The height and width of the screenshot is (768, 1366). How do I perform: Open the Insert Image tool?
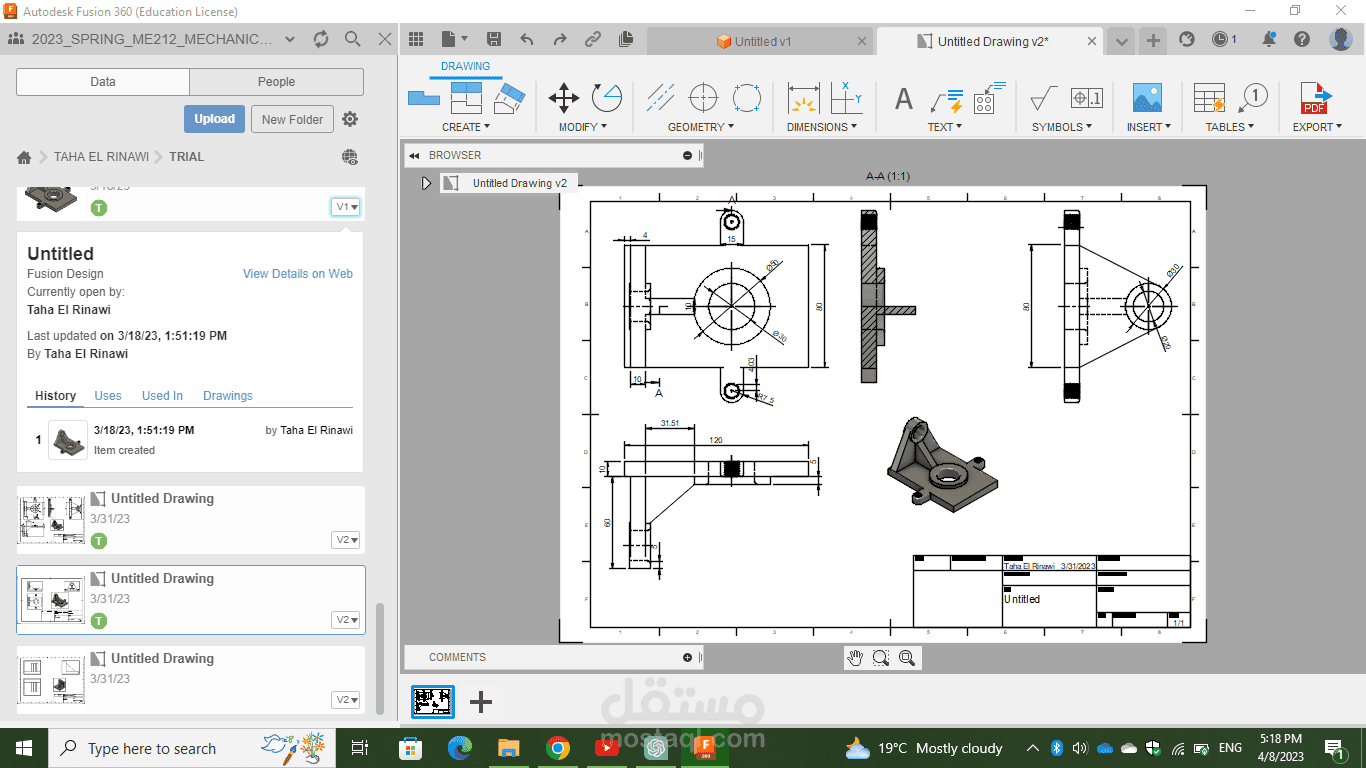[1147, 98]
